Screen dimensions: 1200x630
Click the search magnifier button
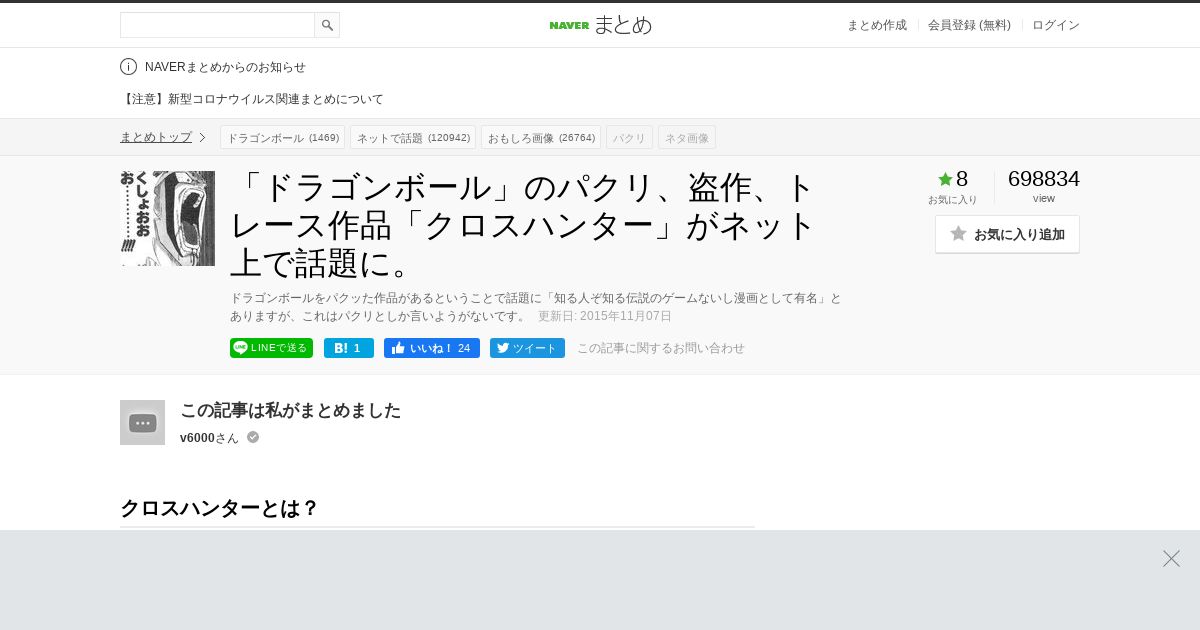tap(327, 25)
